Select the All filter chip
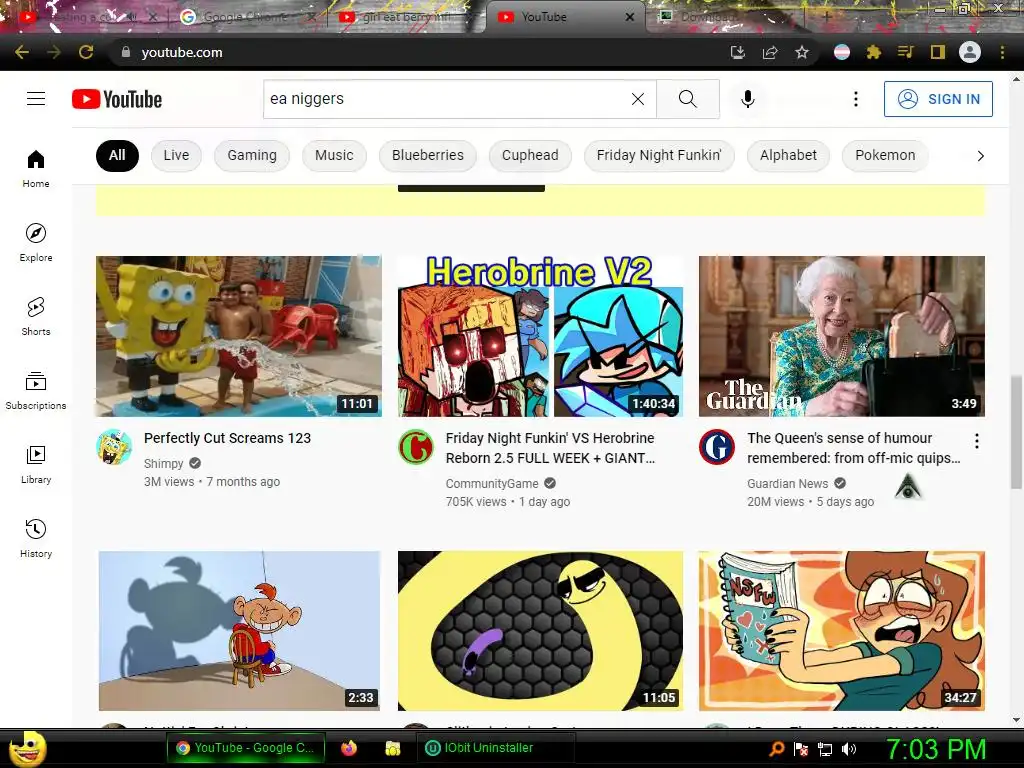This screenshot has height=768, width=1024. tap(117, 155)
